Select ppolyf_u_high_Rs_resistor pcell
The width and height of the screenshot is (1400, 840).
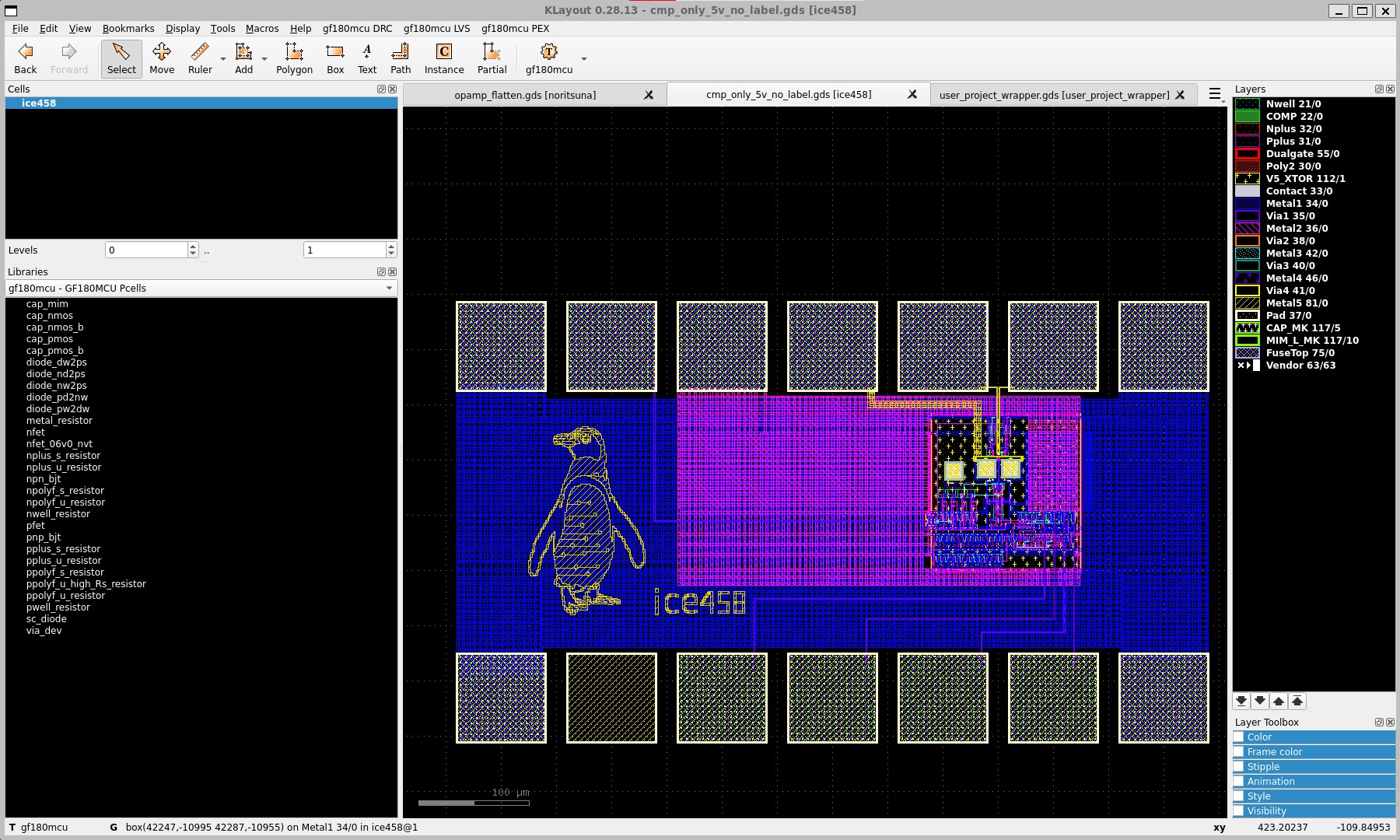click(x=86, y=584)
